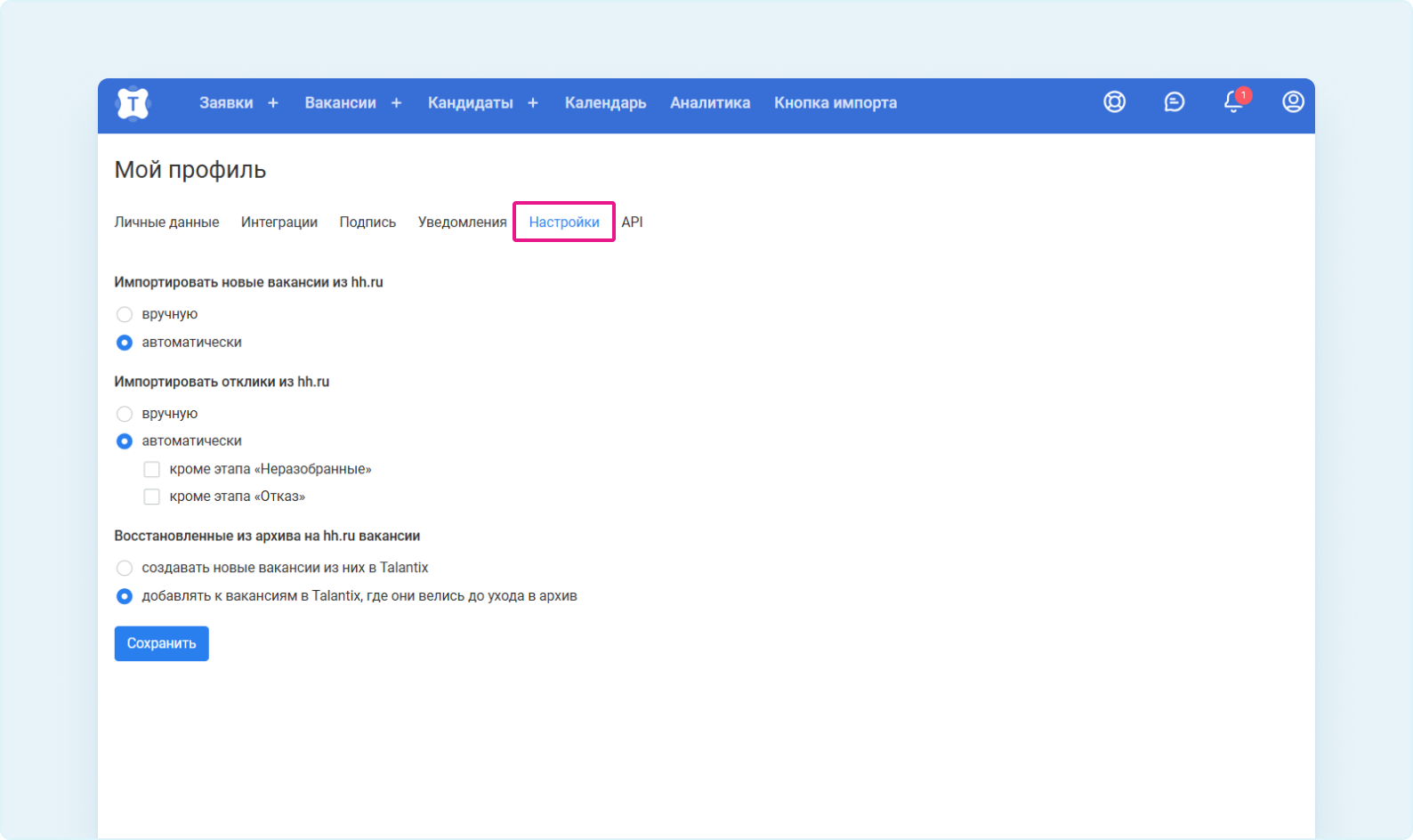Open the support lifebuoy icon
Image resolution: width=1413 pixels, height=840 pixels.
(1115, 102)
